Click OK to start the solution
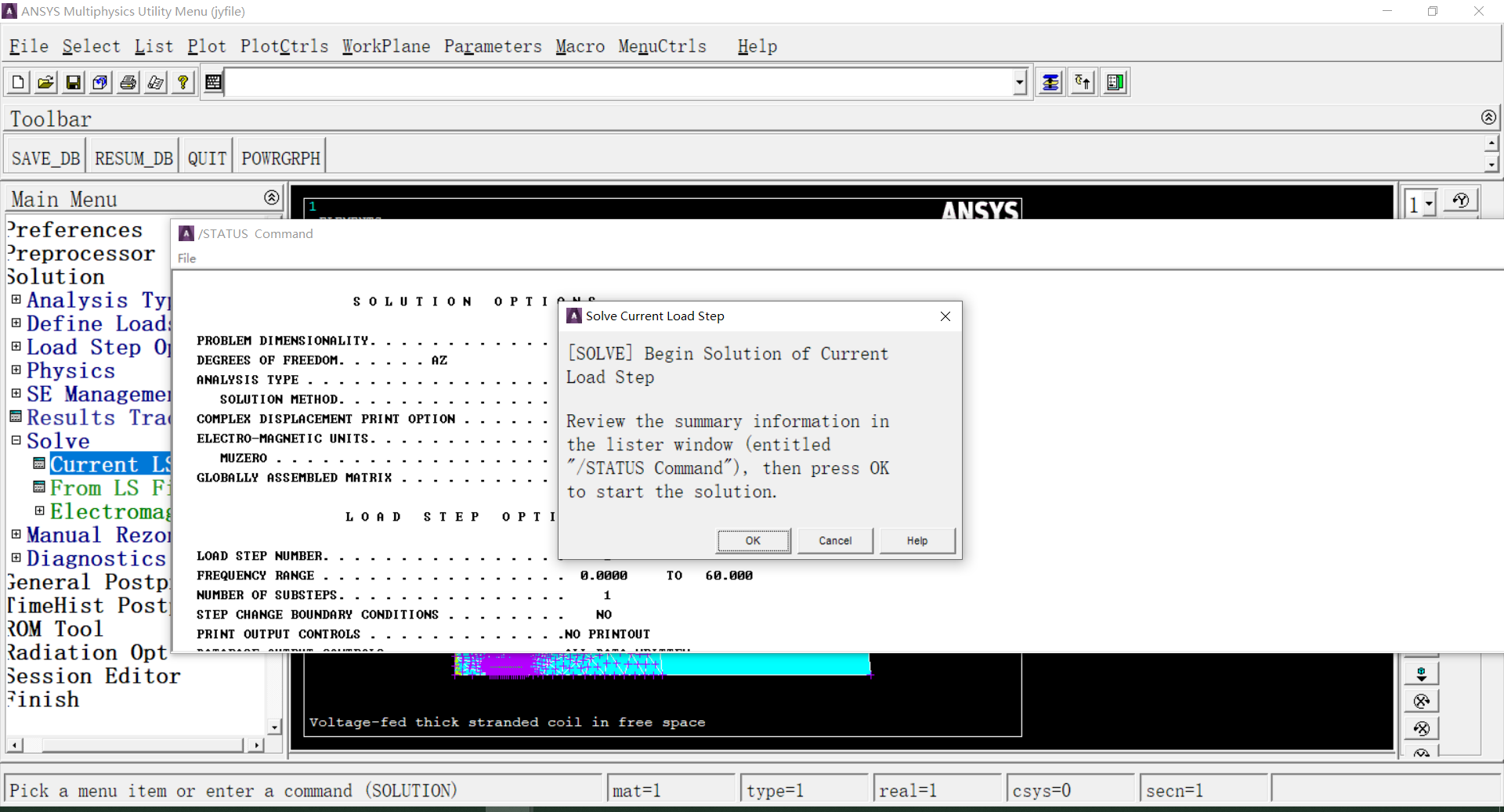This screenshot has width=1504, height=812. pos(754,540)
